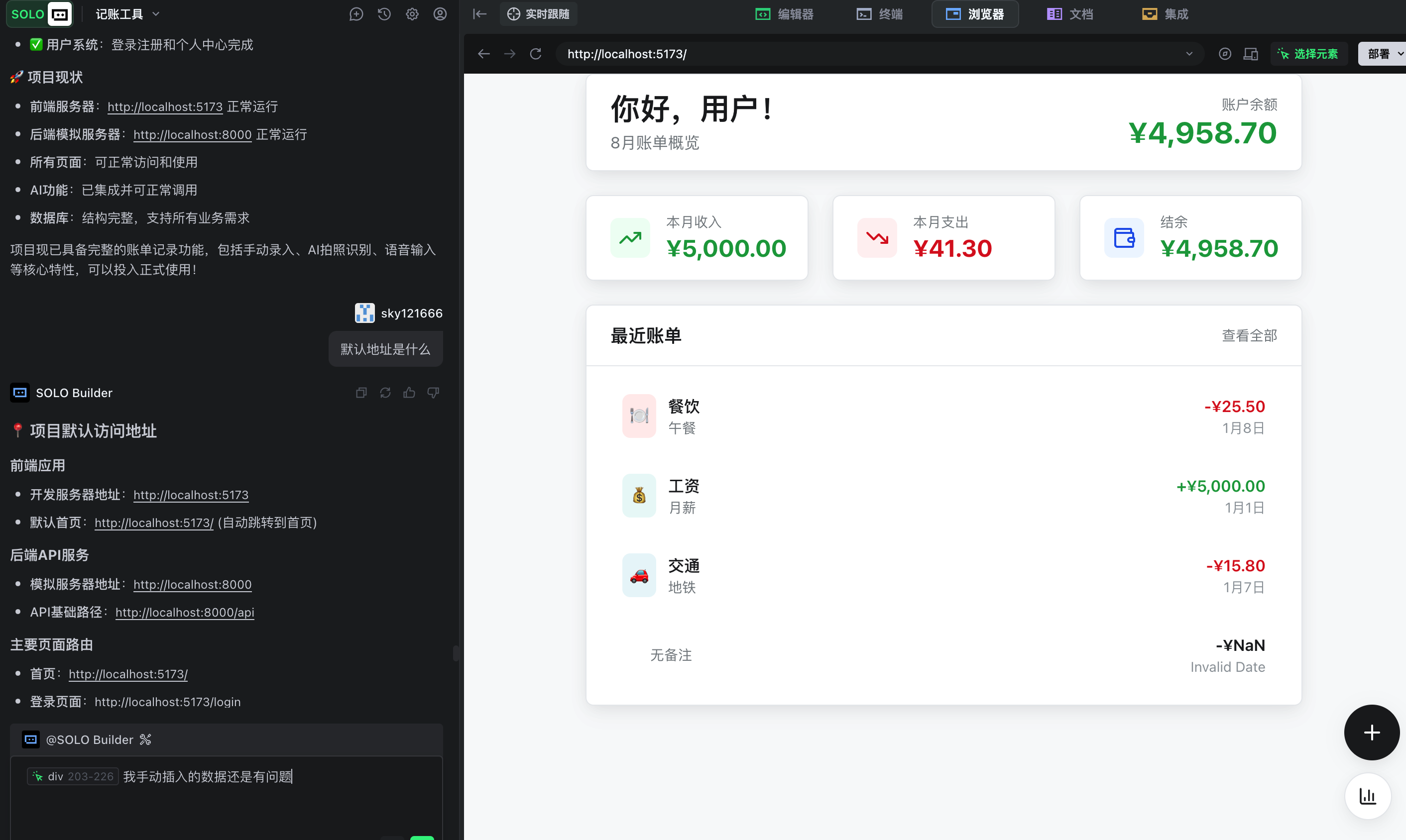Open 默认首页 localhost:5173/ link
1406x840 pixels.
click(x=154, y=523)
